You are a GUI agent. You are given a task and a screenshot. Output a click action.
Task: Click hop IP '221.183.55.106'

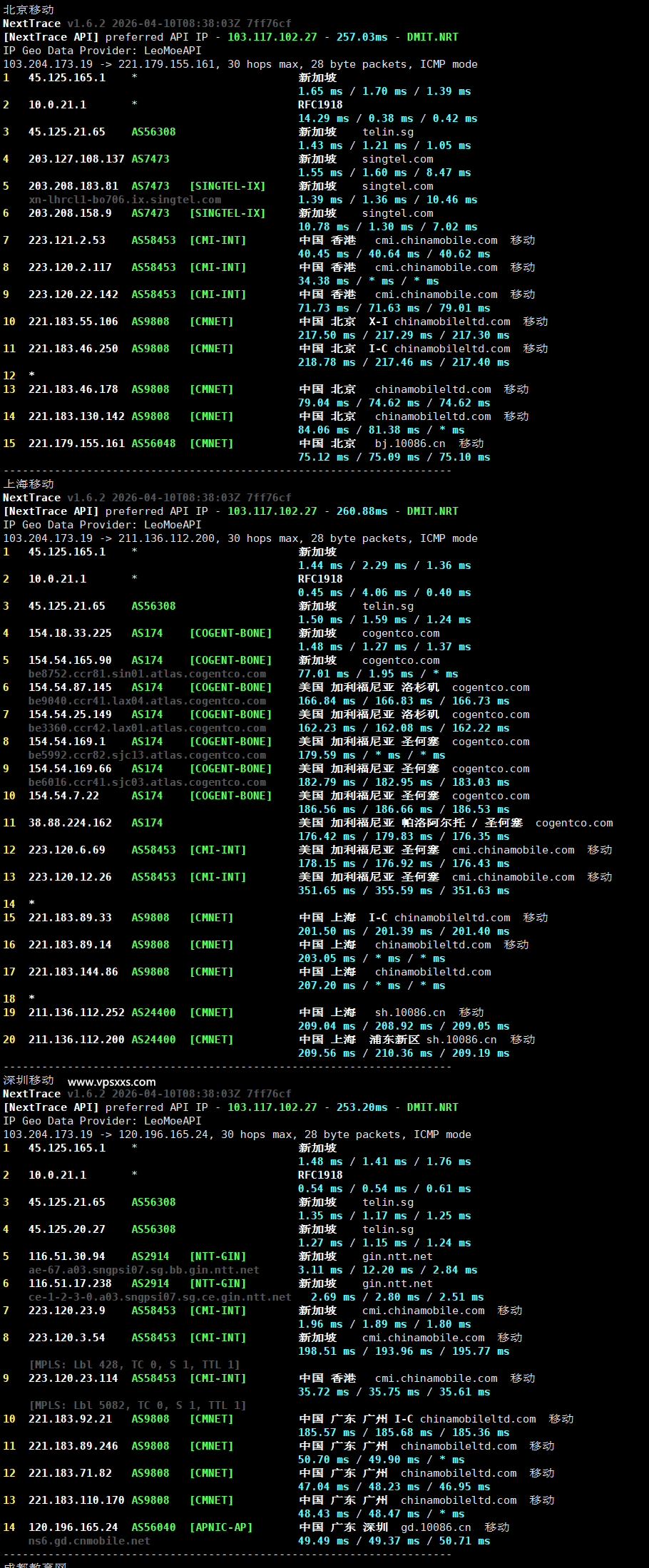[73, 322]
